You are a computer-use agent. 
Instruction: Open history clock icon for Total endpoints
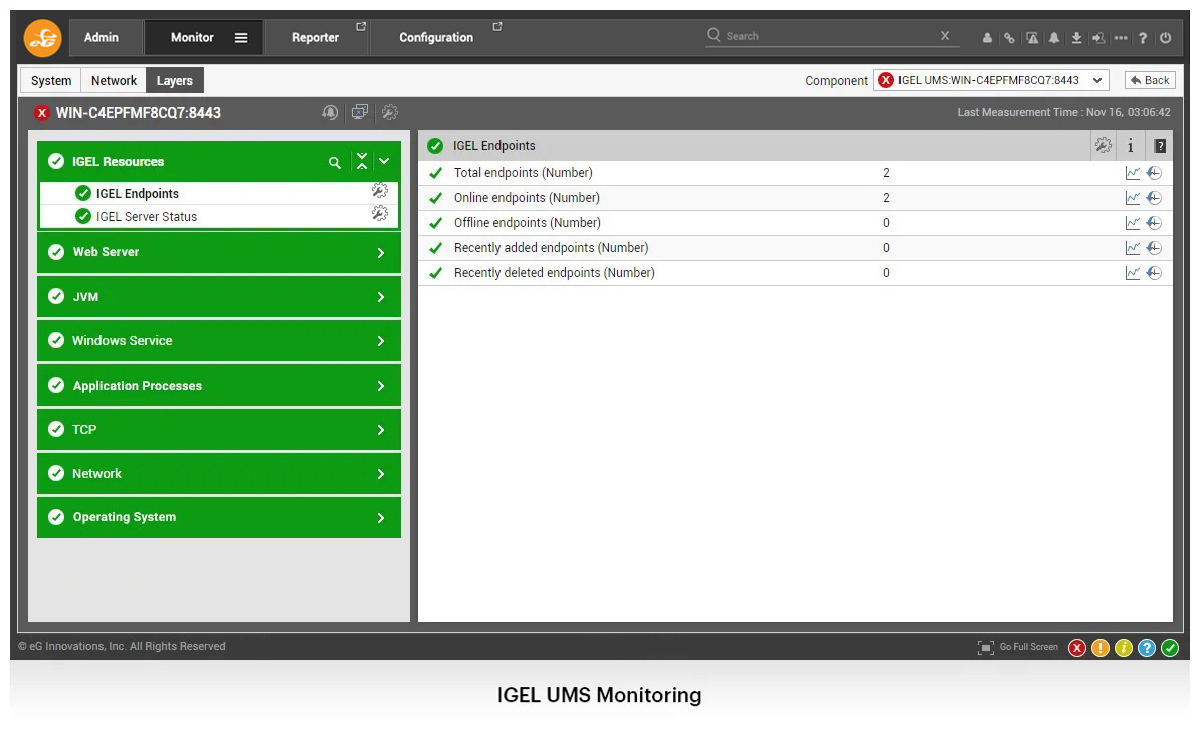tap(1154, 173)
